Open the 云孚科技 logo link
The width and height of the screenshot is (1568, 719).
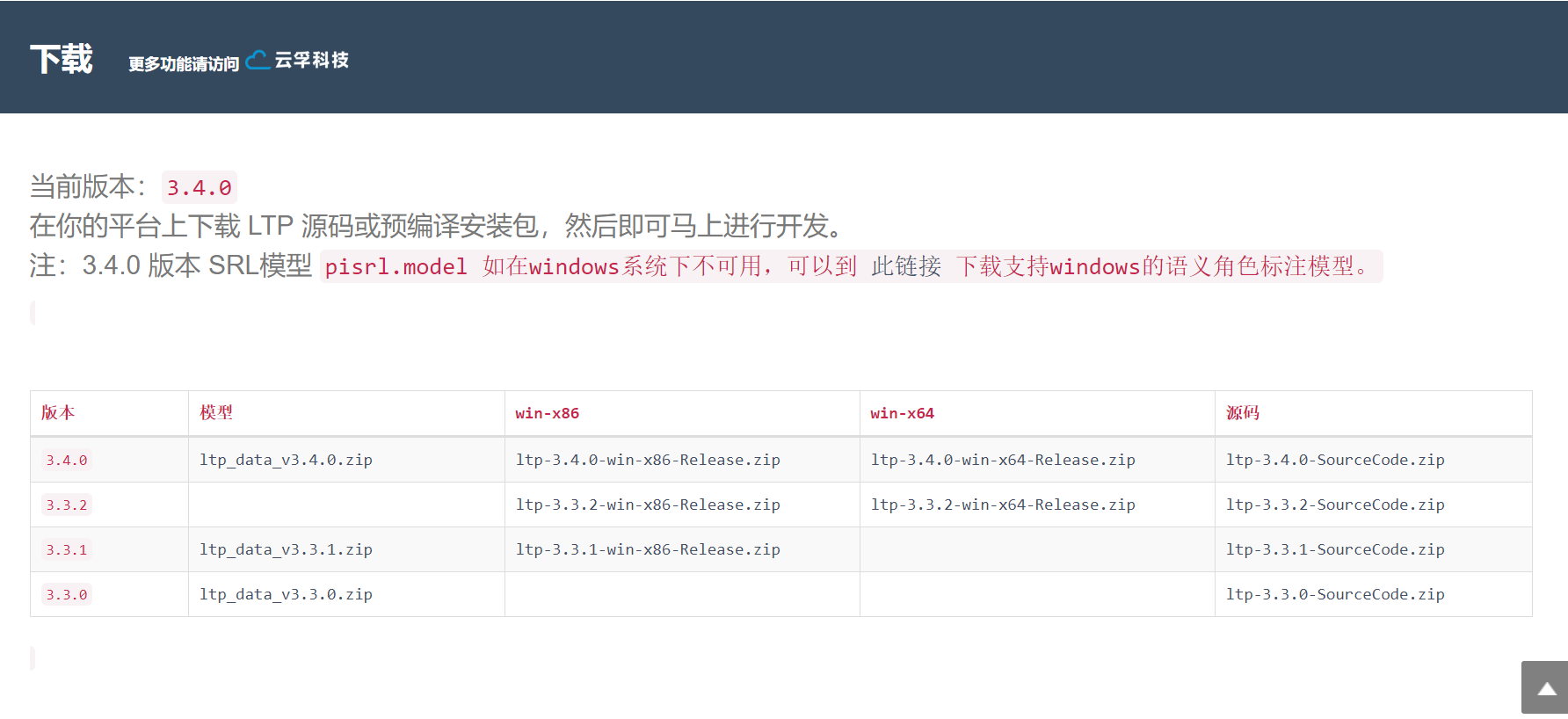(297, 60)
